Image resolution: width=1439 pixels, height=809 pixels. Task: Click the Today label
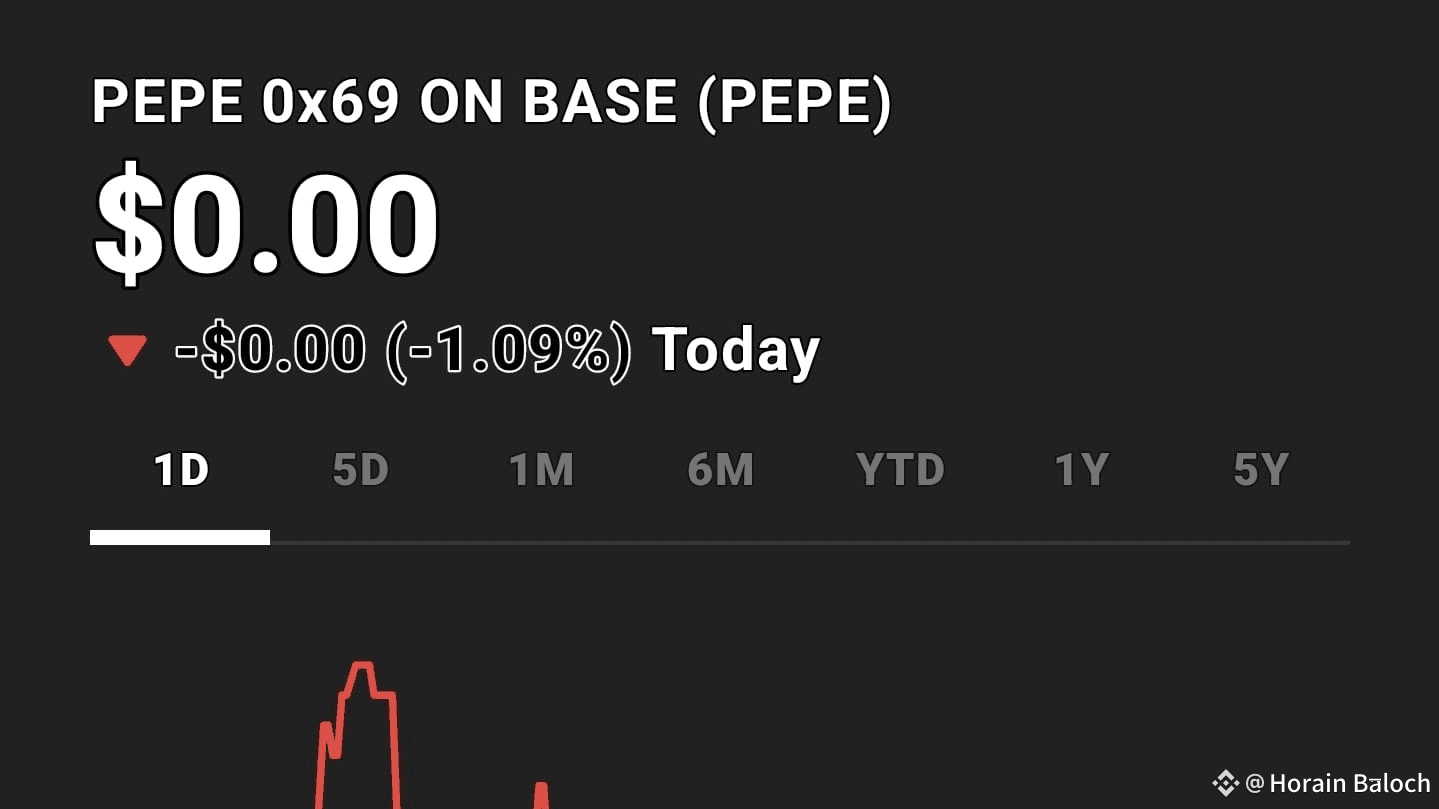pyautogui.click(x=735, y=351)
